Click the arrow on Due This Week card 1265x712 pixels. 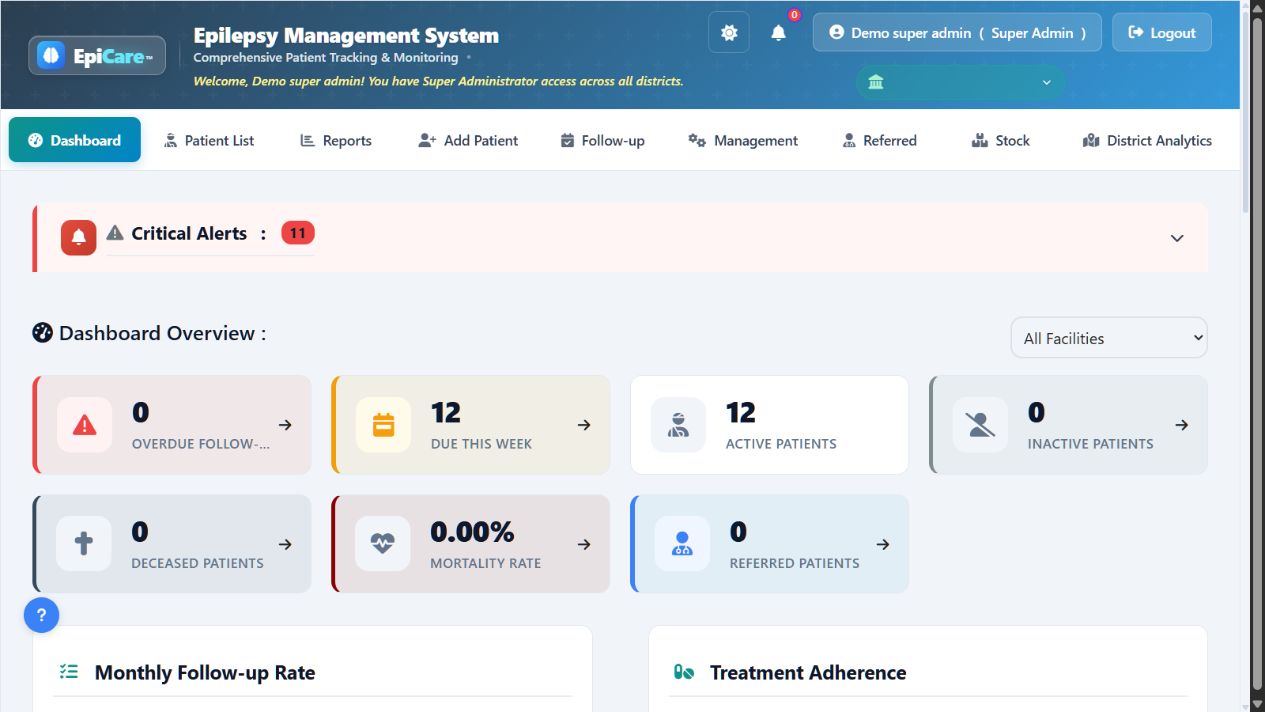[584, 425]
